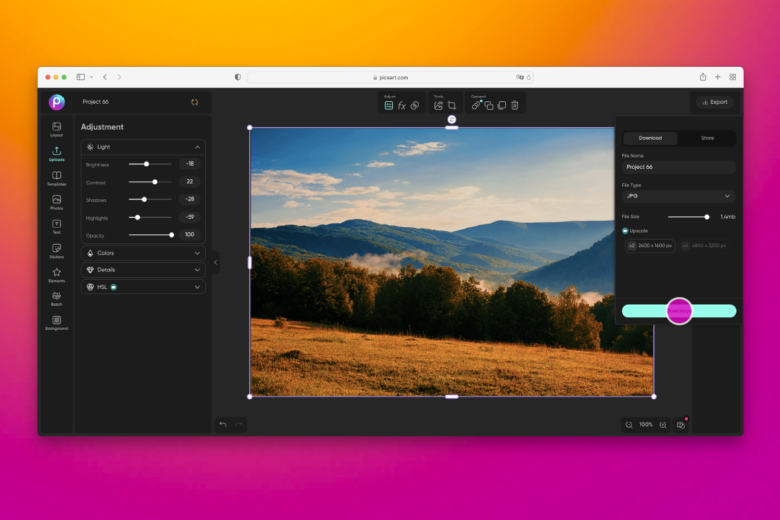Open the blend overlay icon under Adjust
This screenshot has height=520, width=780.
415,105
